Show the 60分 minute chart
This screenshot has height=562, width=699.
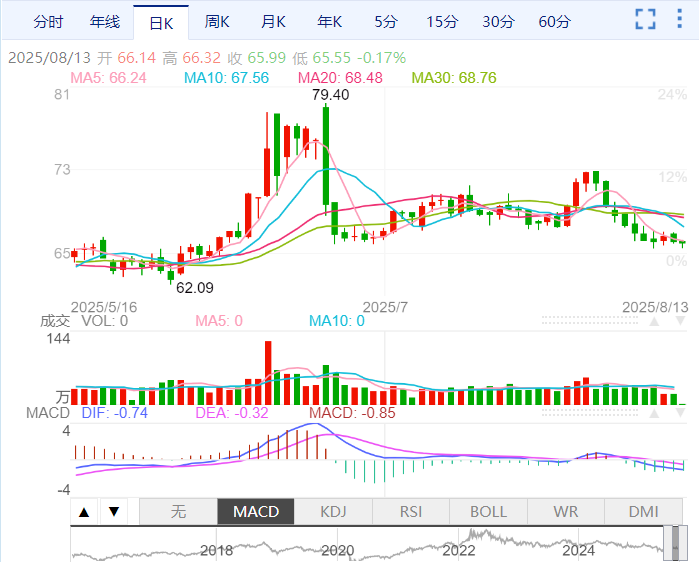[555, 21]
